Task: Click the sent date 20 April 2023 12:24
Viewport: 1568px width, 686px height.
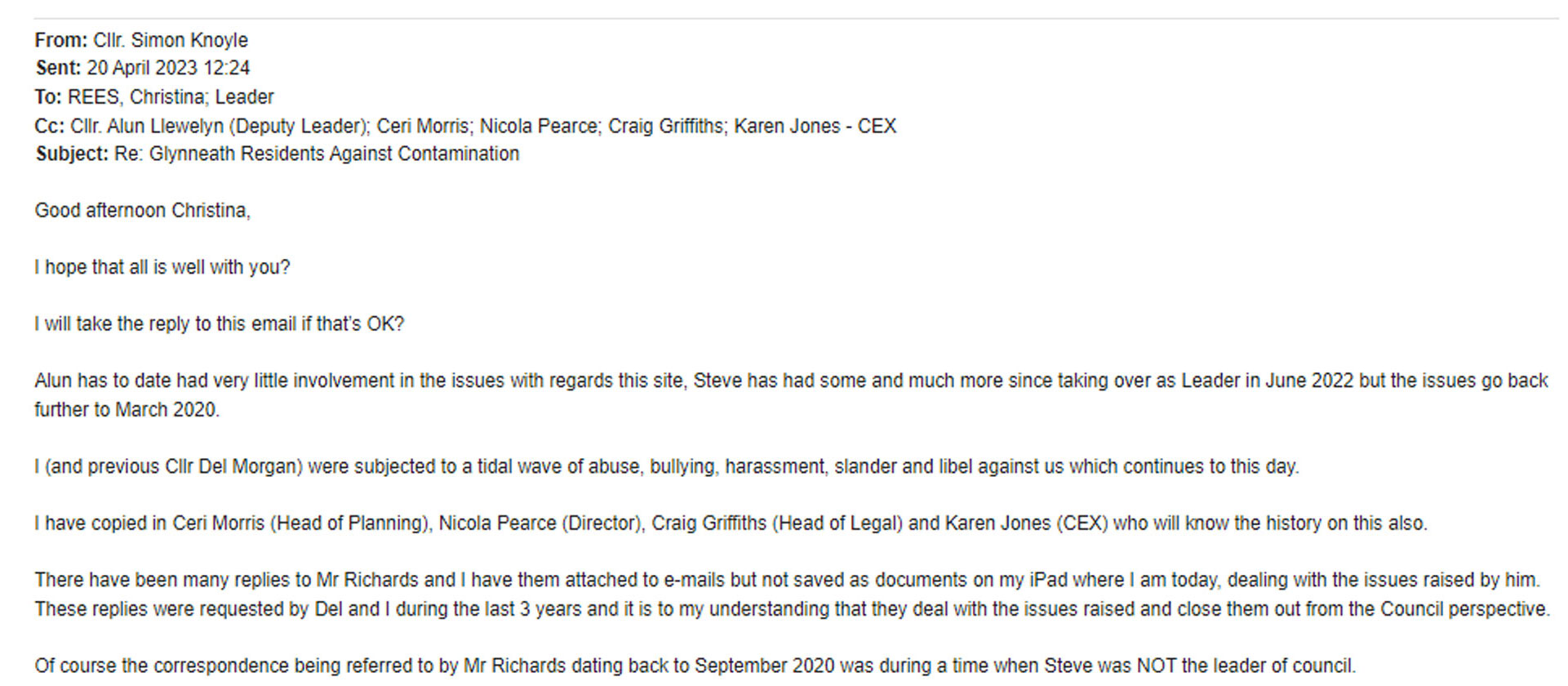Action: [x=168, y=68]
